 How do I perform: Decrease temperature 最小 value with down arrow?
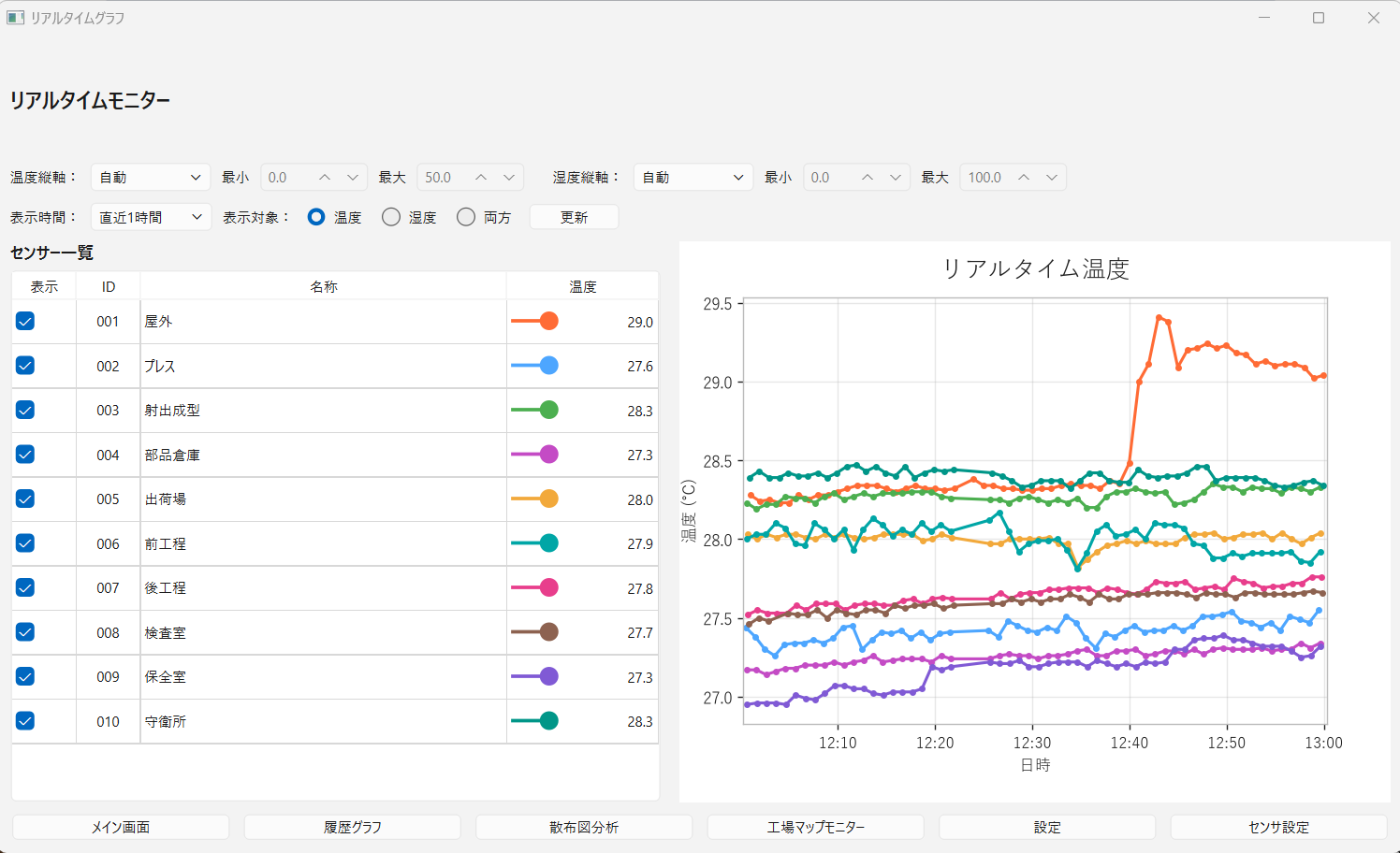[353, 177]
